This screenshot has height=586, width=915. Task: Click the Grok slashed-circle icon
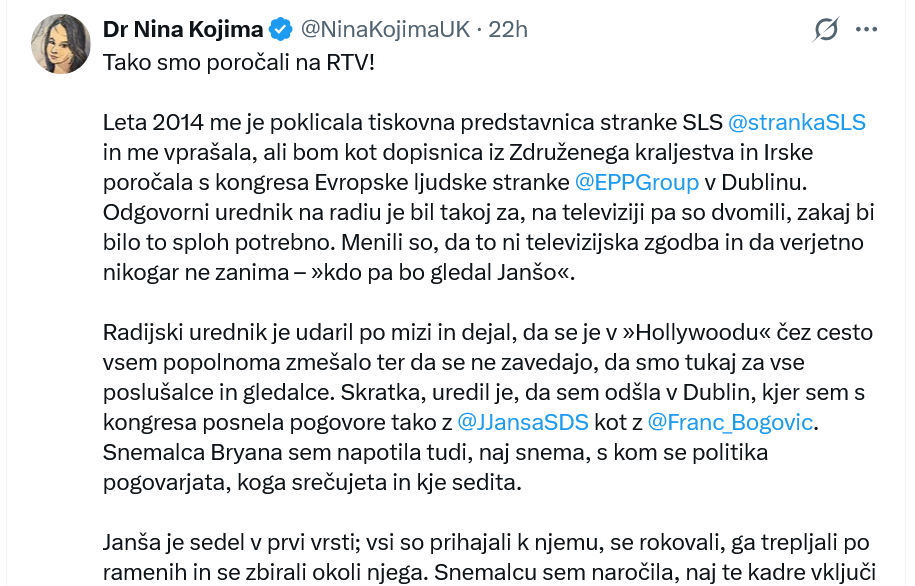tap(826, 30)
